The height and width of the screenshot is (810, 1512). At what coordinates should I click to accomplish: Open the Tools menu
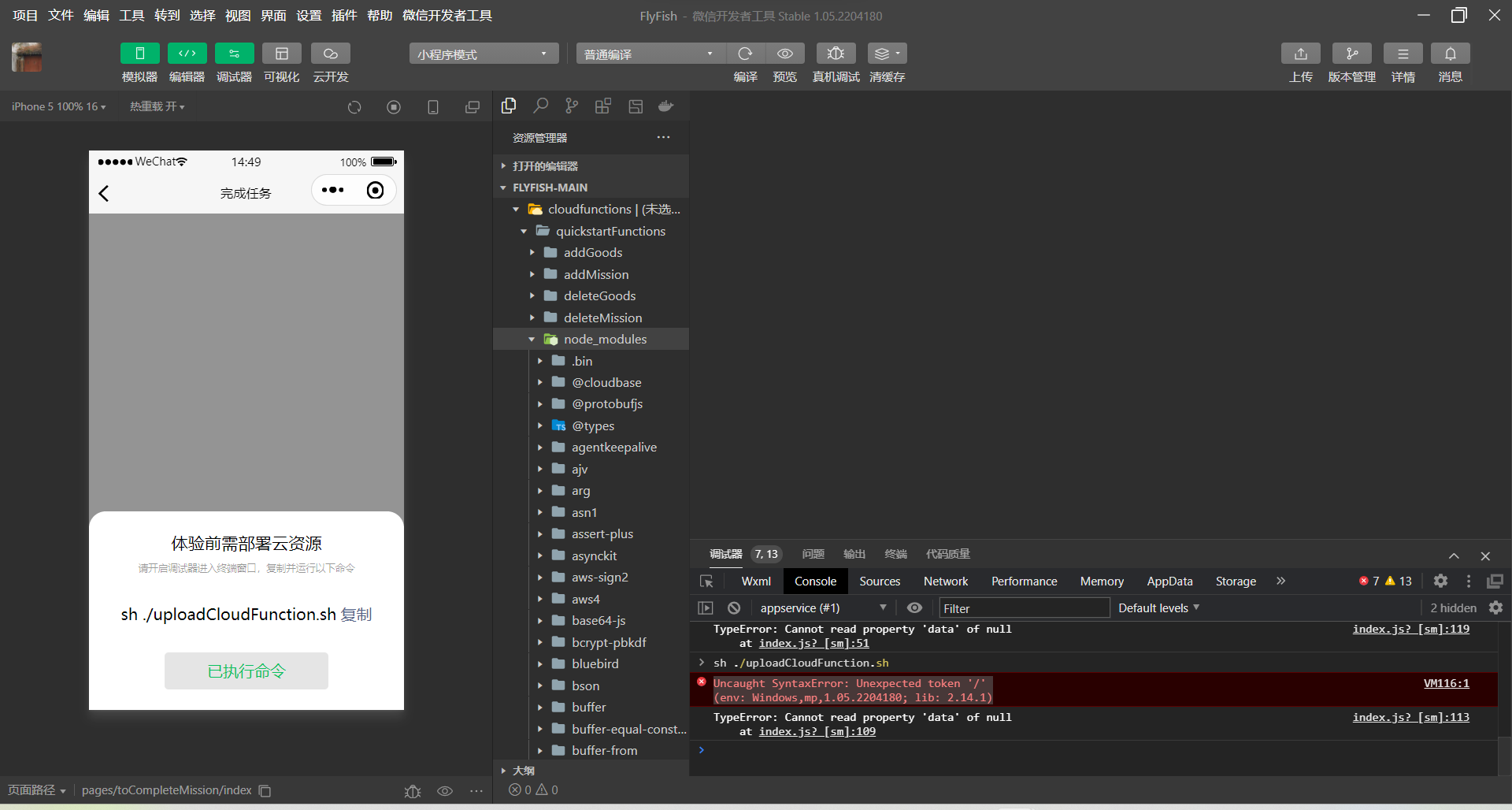[132, 16]
